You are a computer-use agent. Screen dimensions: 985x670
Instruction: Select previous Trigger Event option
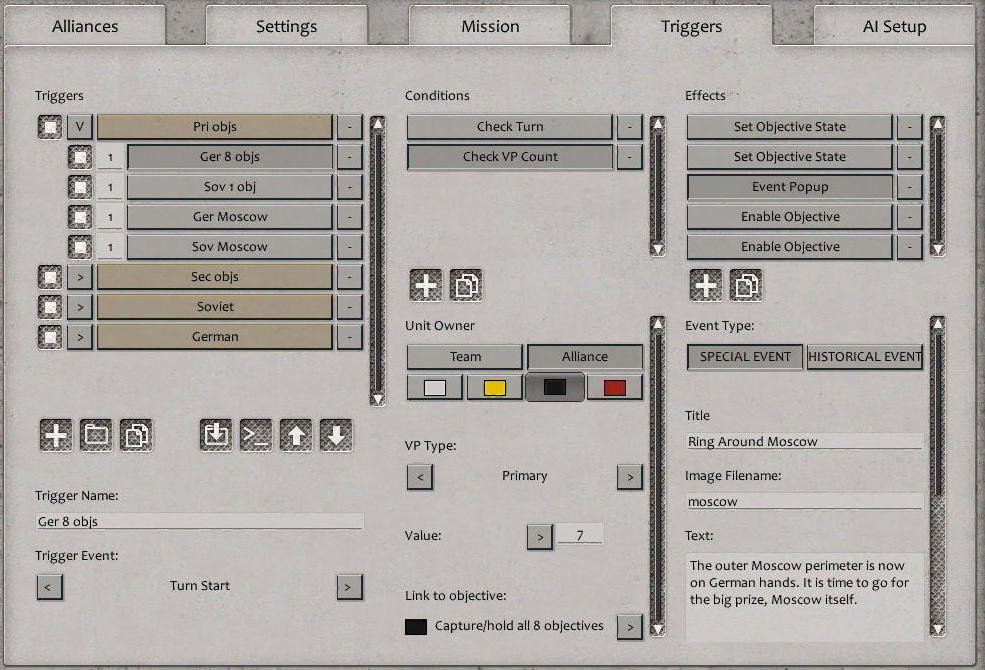pyautogui.click(x=49, y=588)
